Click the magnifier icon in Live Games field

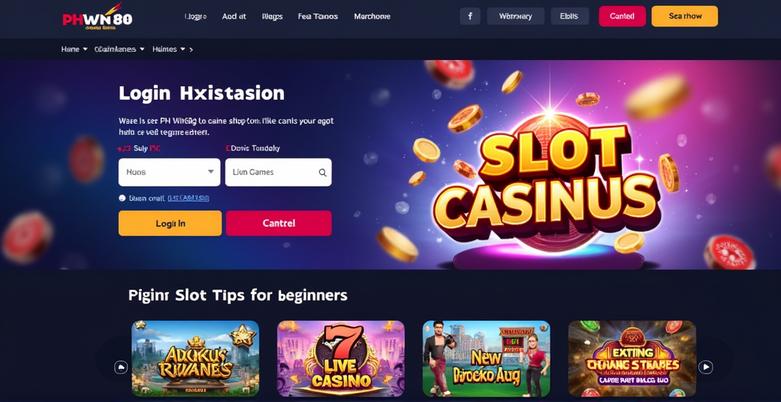322,172
